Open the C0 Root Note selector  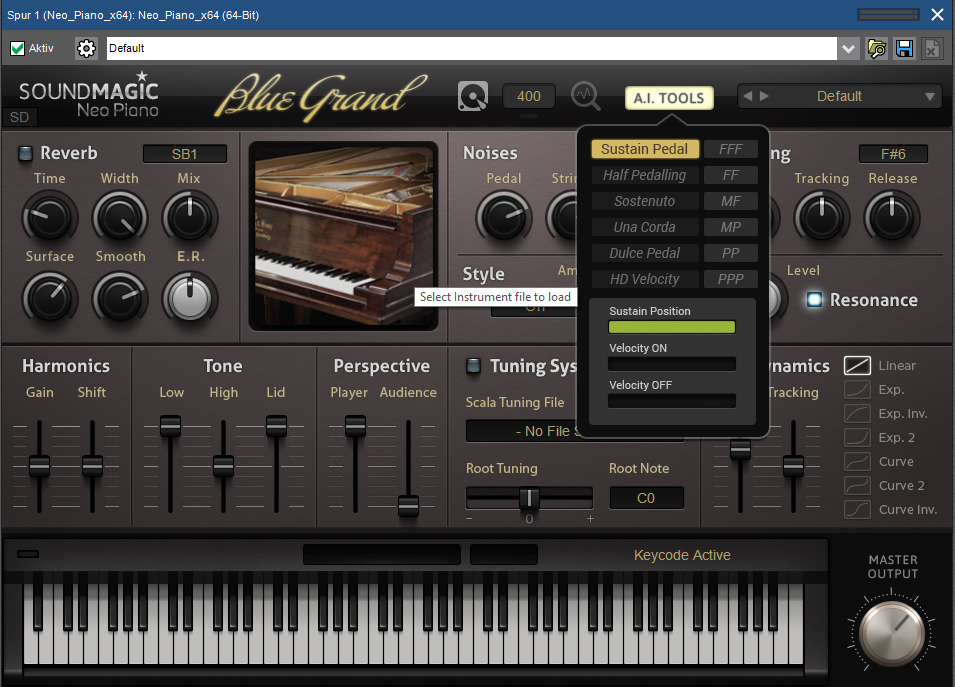[646, 498]
